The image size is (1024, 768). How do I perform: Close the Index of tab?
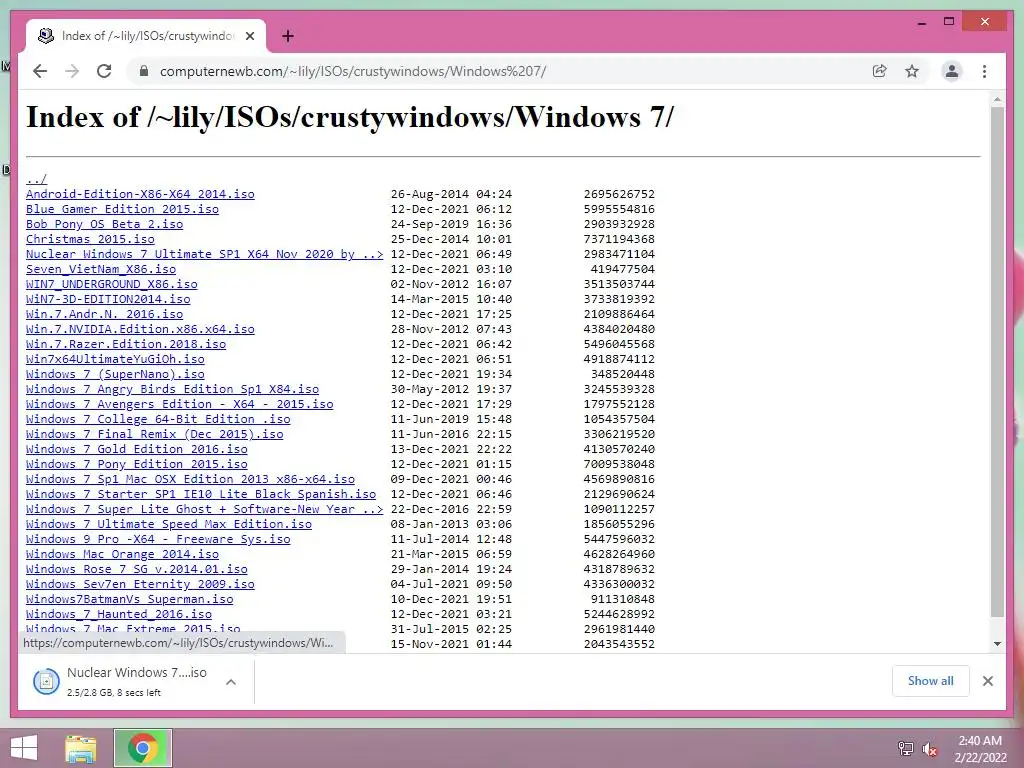tap(249, 36)
